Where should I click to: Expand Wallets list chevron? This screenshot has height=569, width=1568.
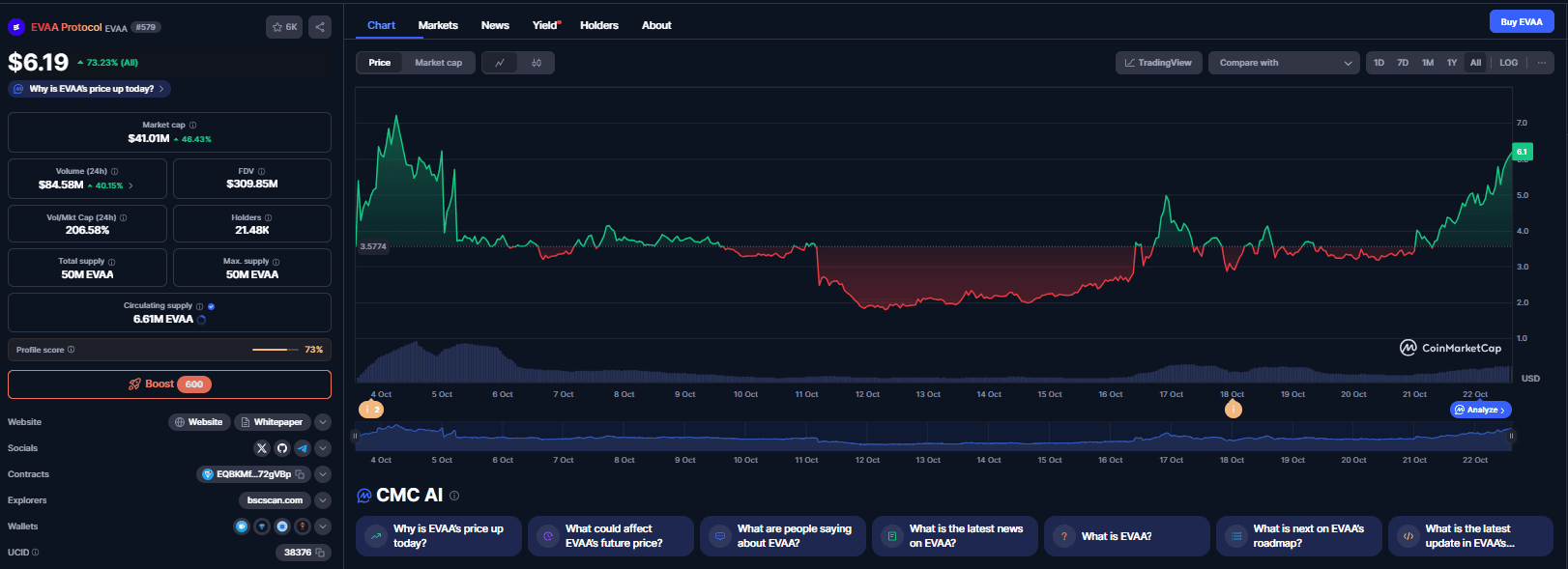click(x=323, y=526)
